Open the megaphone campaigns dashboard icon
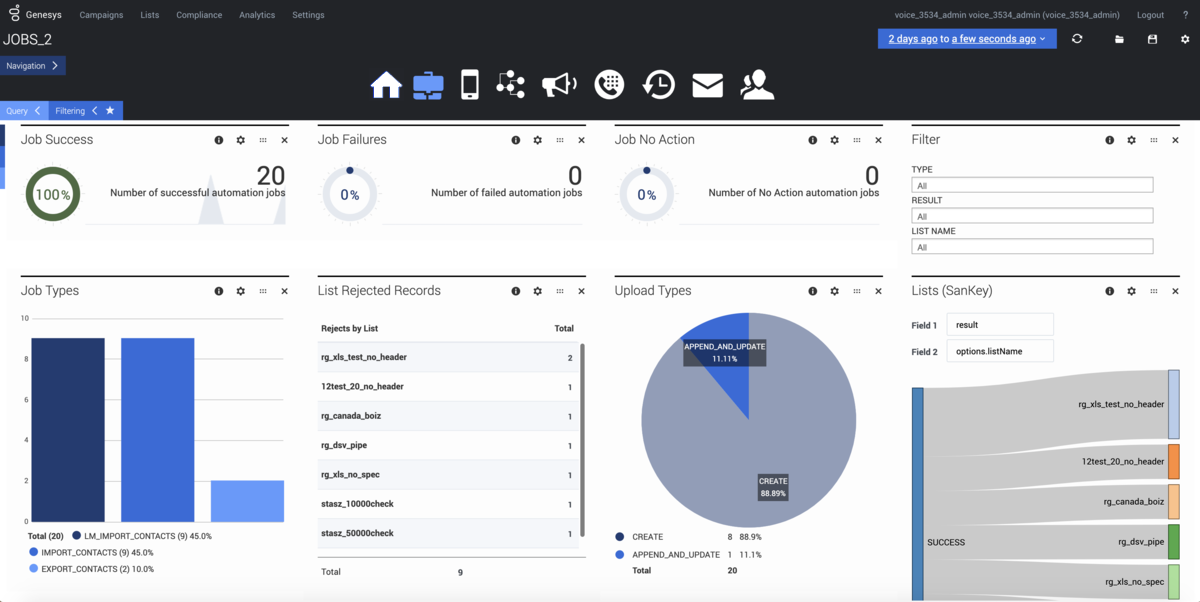The image size is (1200, 602). coord(559,85)
